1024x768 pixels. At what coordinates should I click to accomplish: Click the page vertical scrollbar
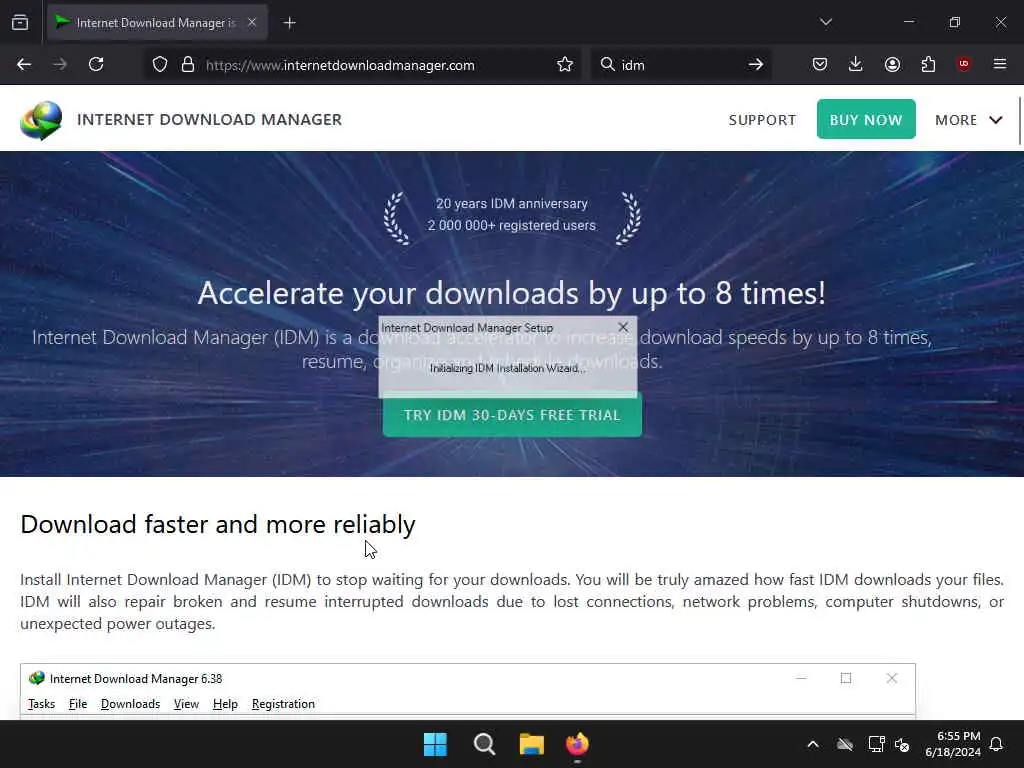tap(1020, 121)
